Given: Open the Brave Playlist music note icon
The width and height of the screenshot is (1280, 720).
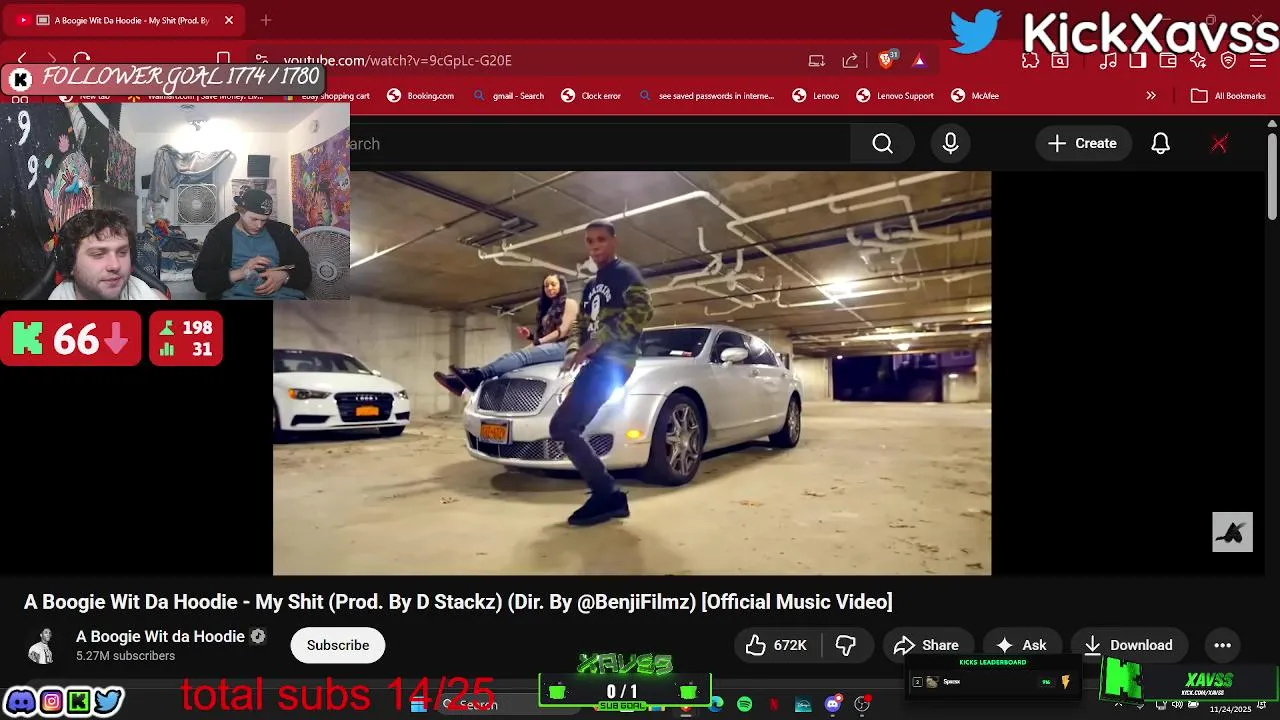Looking at the screenshot, I should 1108,60.
